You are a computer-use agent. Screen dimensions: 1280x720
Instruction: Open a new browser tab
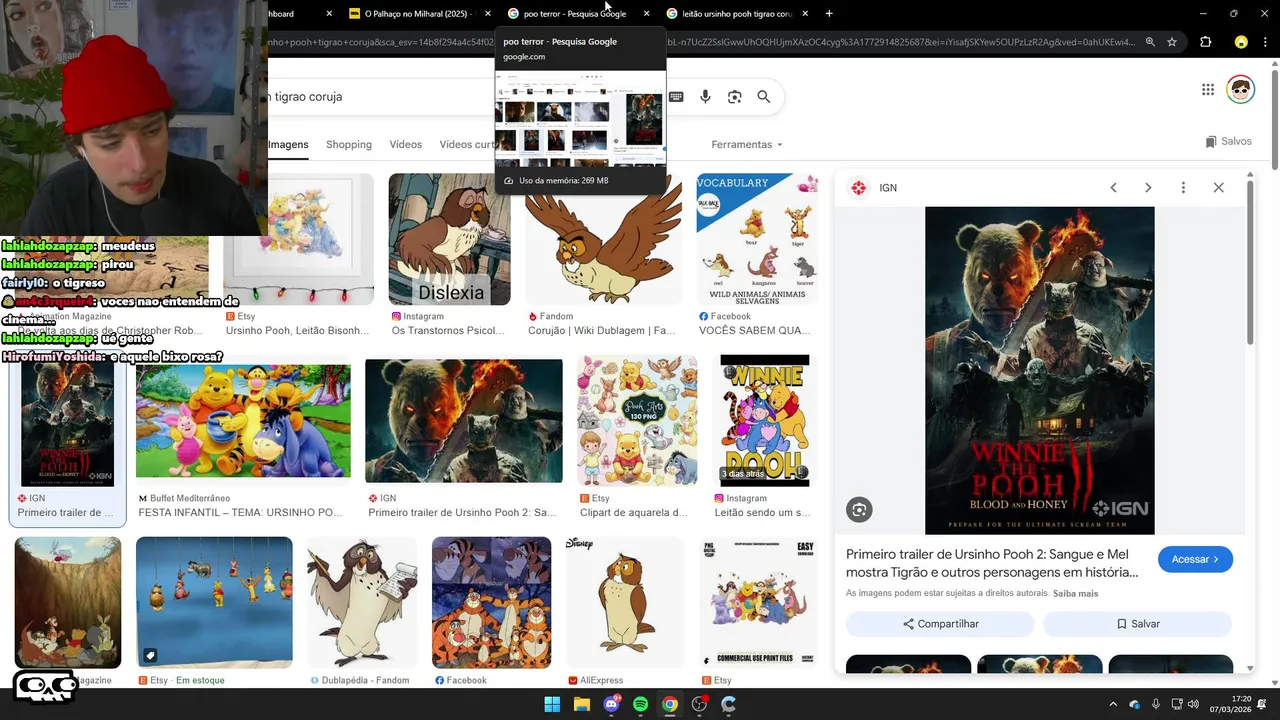829,14
